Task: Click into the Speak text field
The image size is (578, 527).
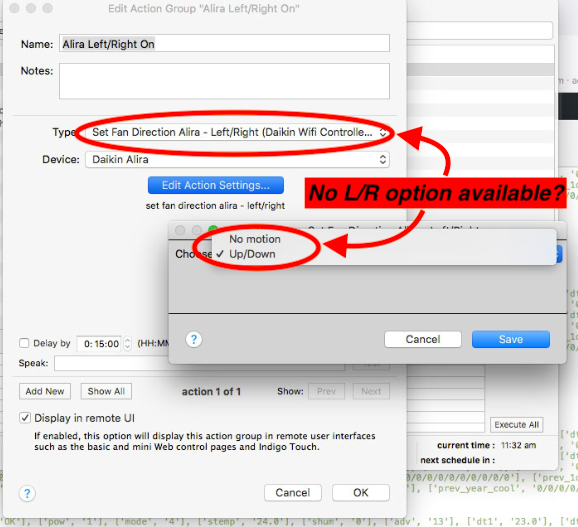Action: 199,363
